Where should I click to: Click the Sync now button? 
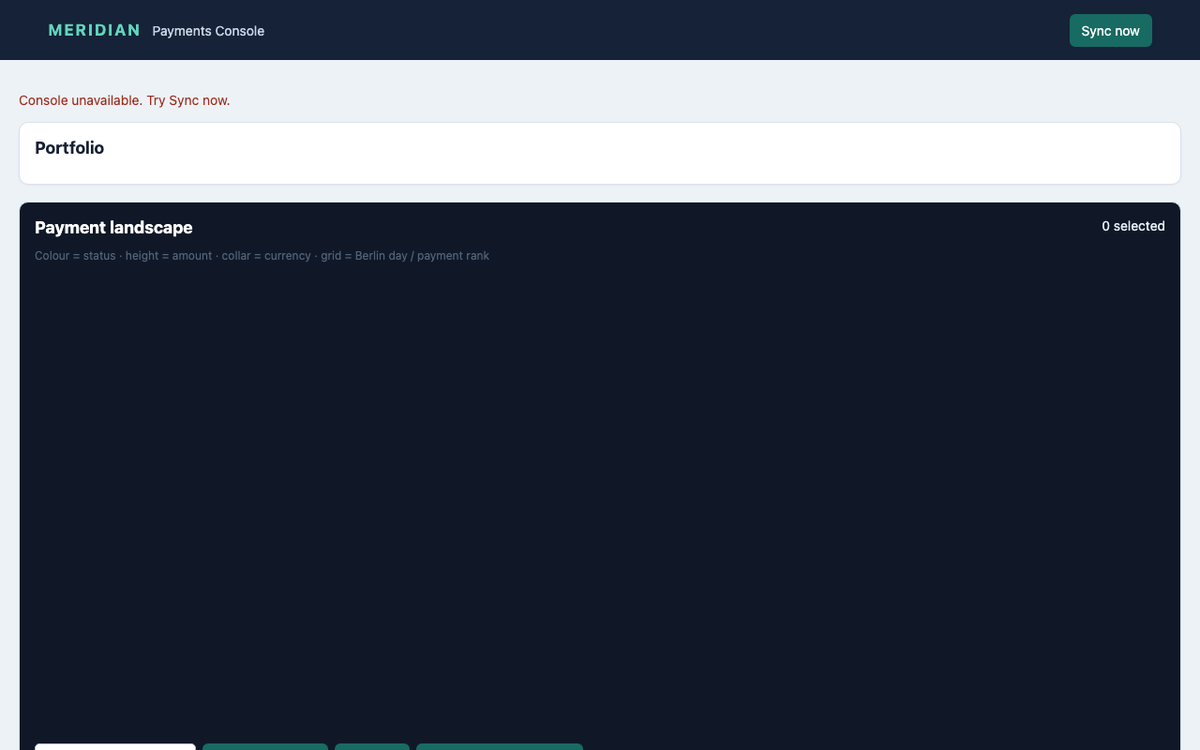(x=1111, y=31)
